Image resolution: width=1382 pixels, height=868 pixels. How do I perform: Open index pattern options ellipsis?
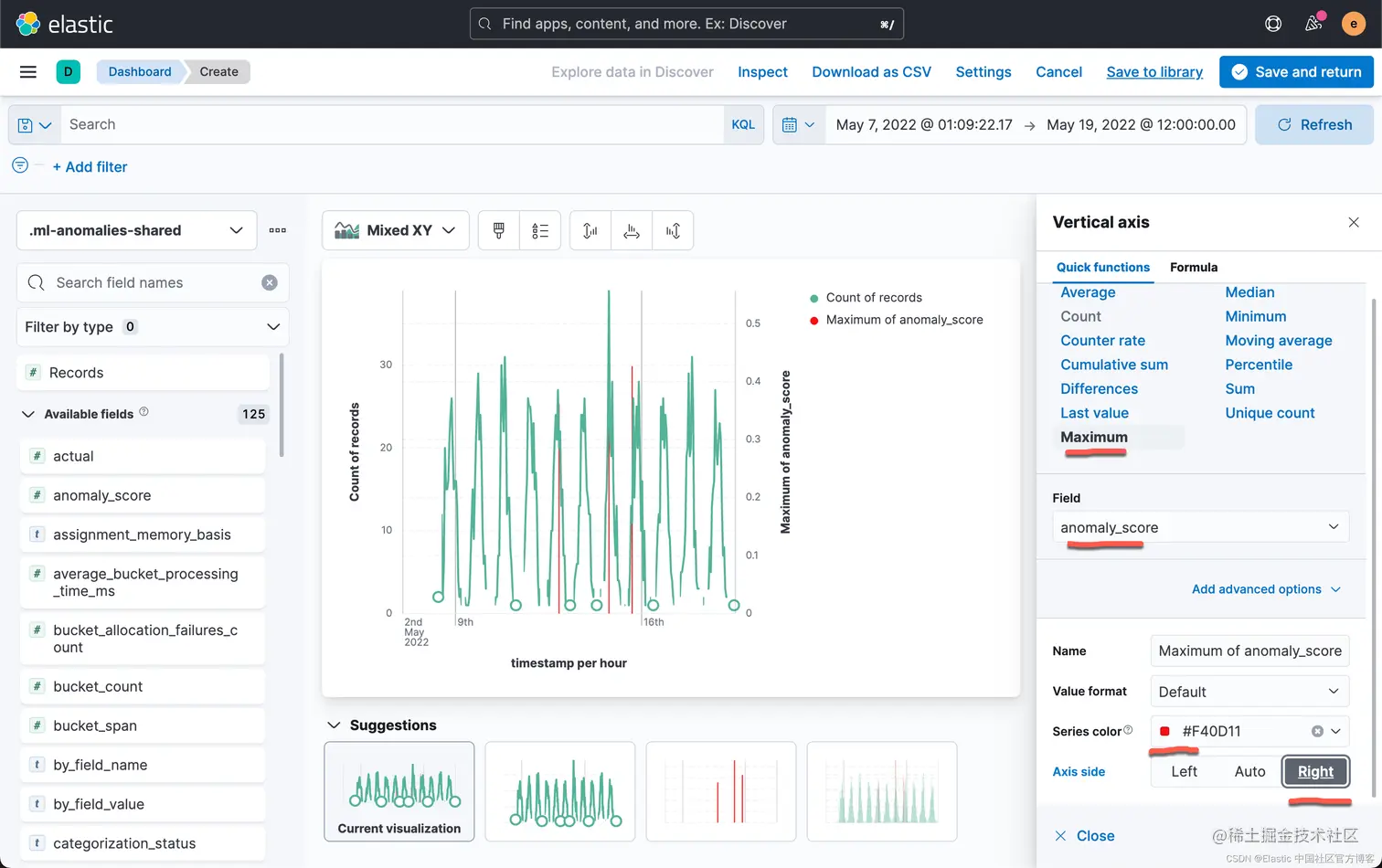point(278,230)
